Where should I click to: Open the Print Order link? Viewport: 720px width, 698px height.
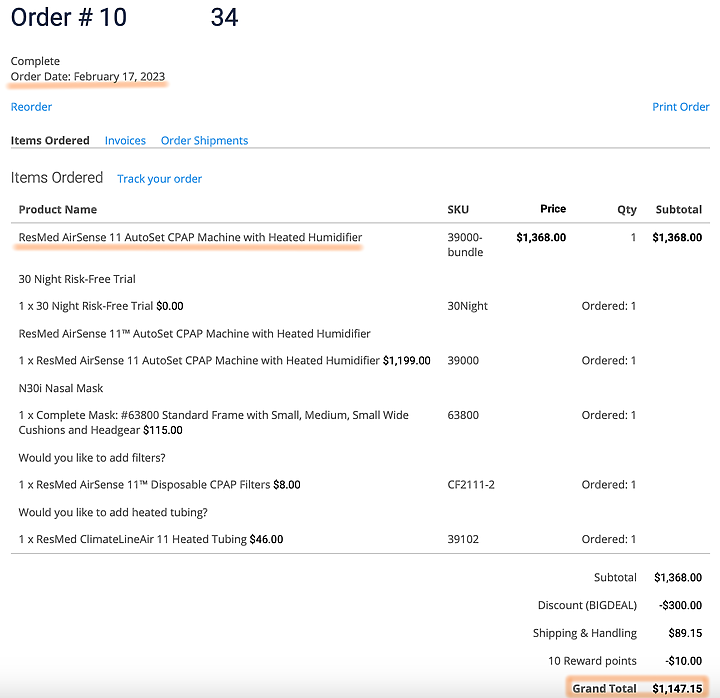coord(681,107)
